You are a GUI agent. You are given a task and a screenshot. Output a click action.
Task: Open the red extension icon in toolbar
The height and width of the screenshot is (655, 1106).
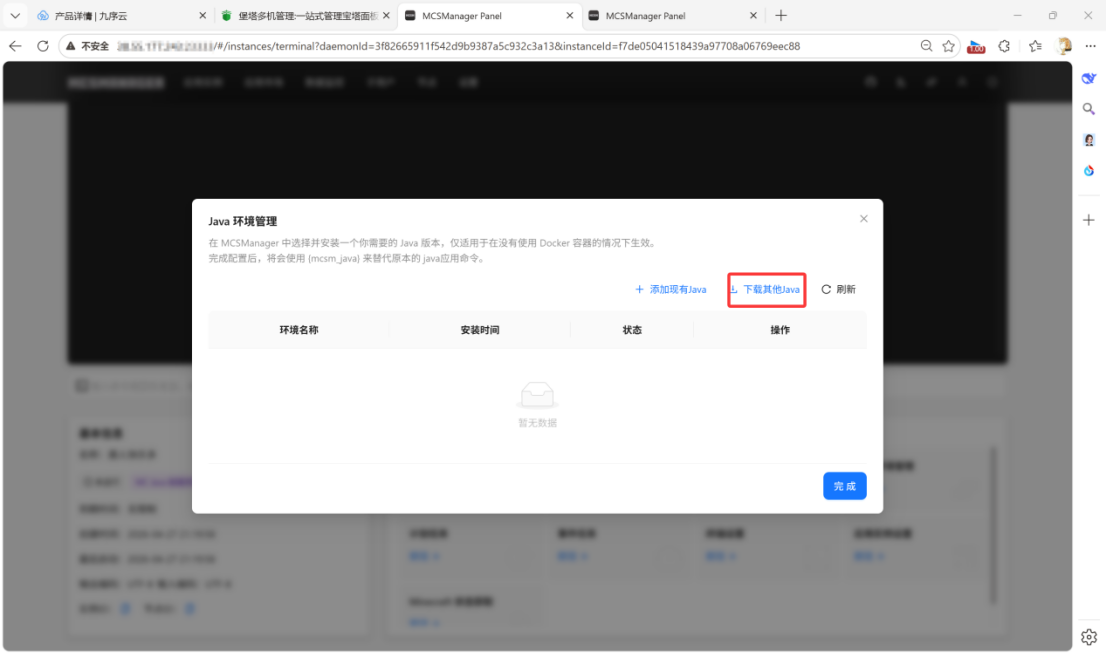tap(976, 47)
